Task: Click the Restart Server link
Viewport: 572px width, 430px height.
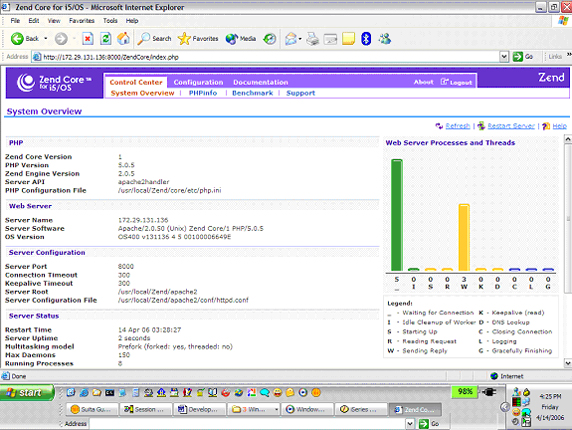Action: pyautogui.click(x=511, y=126)
